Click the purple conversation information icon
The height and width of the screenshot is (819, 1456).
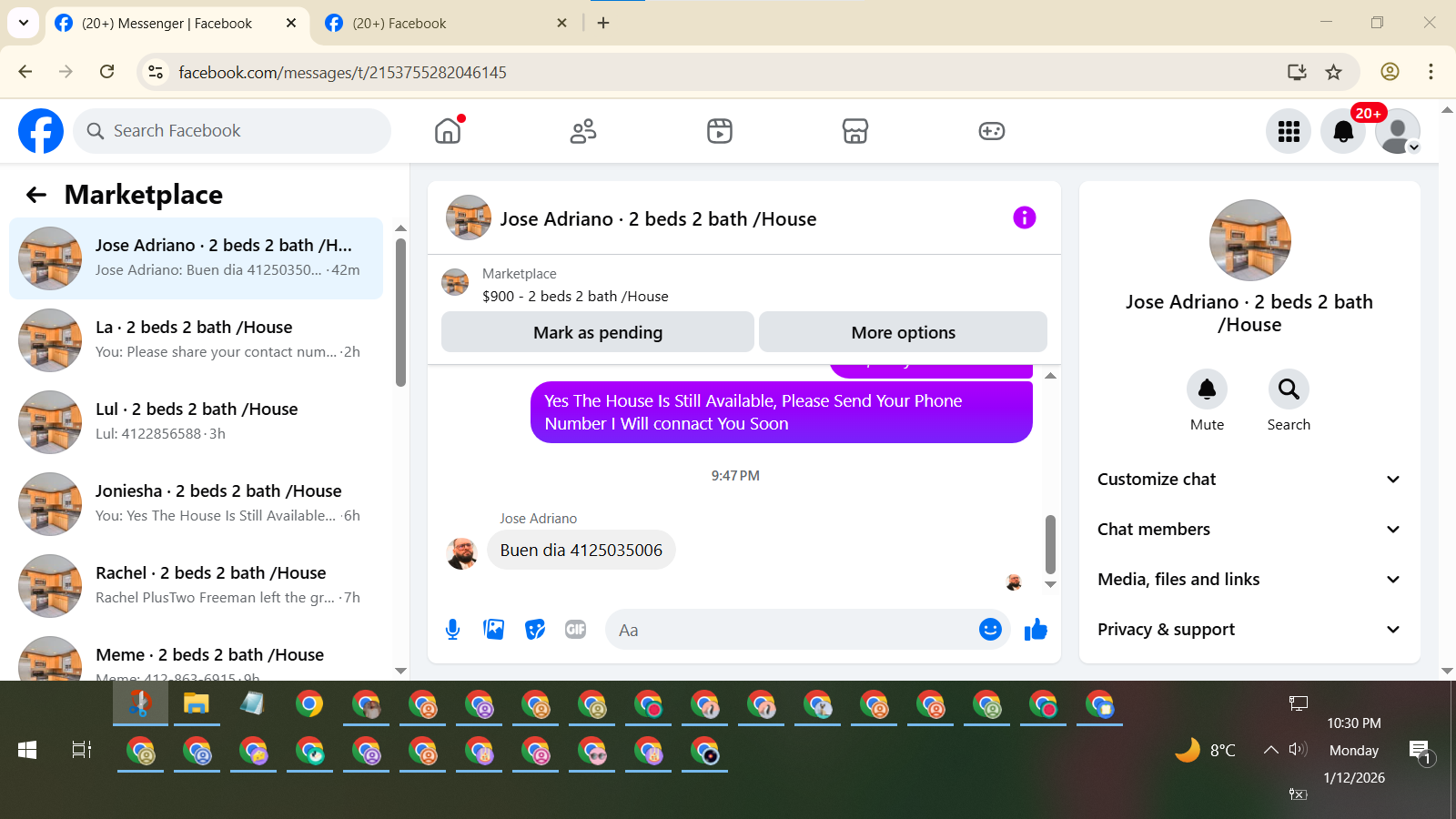click(1025, 217)
